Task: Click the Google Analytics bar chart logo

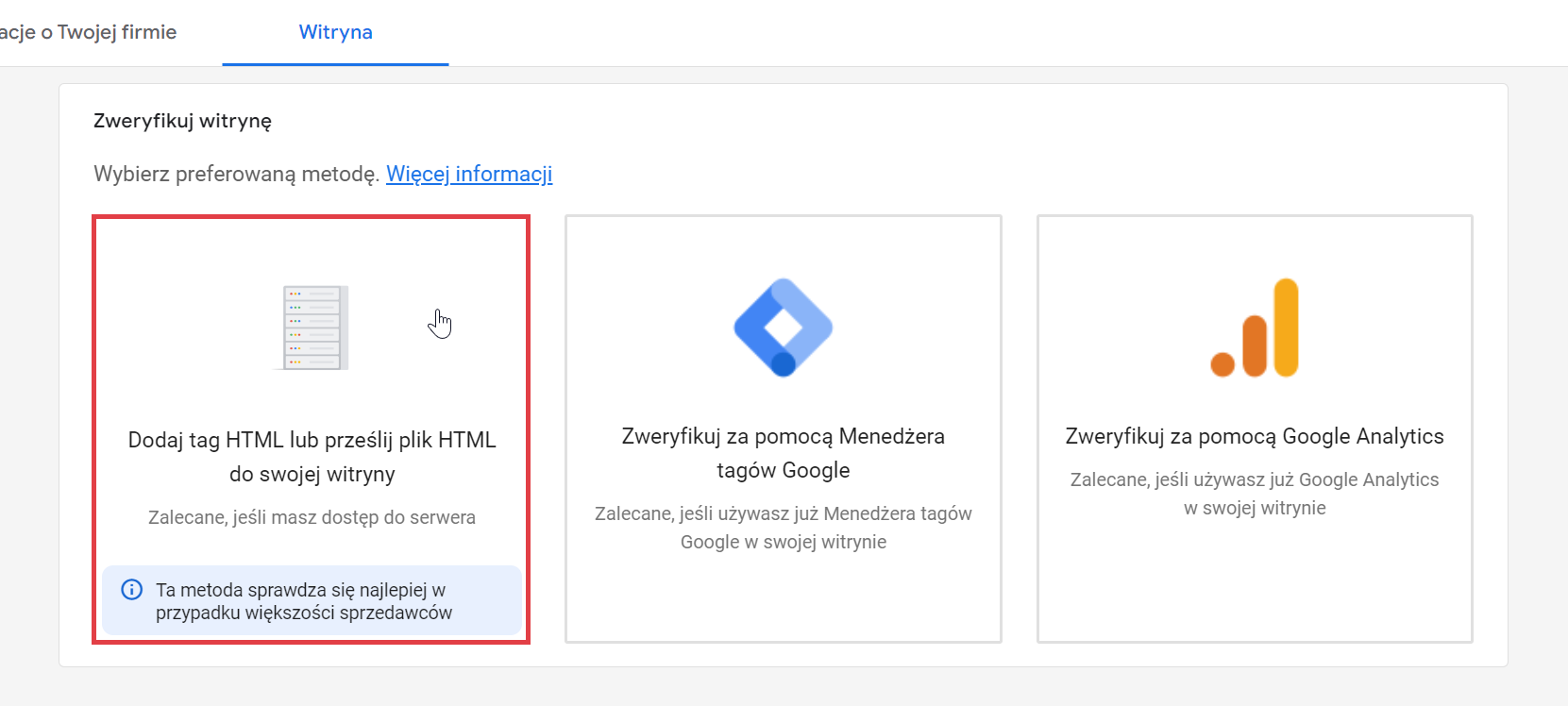Action: pos(1255,328)
